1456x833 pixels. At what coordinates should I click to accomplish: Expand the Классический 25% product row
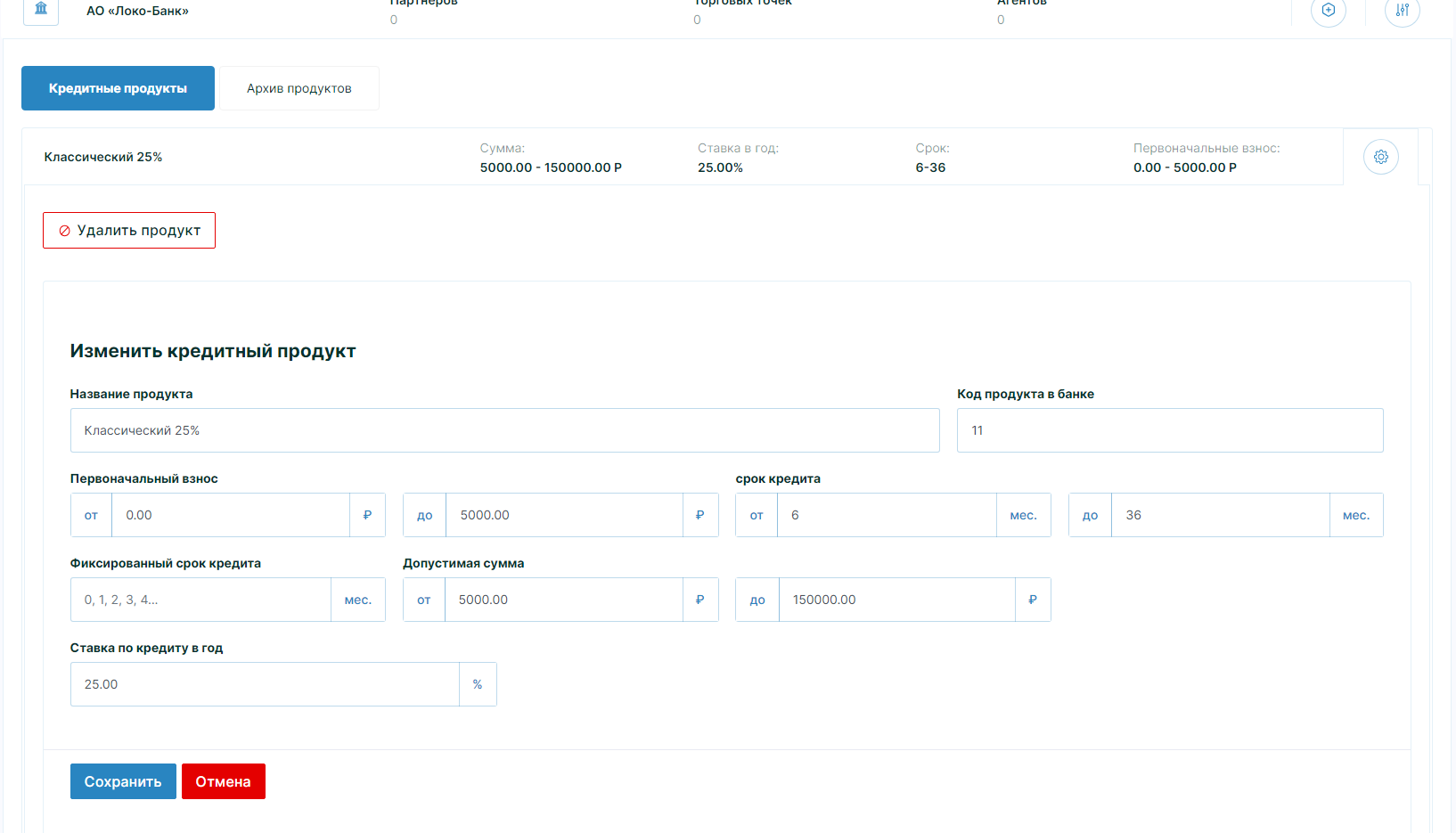click(103, 157)
